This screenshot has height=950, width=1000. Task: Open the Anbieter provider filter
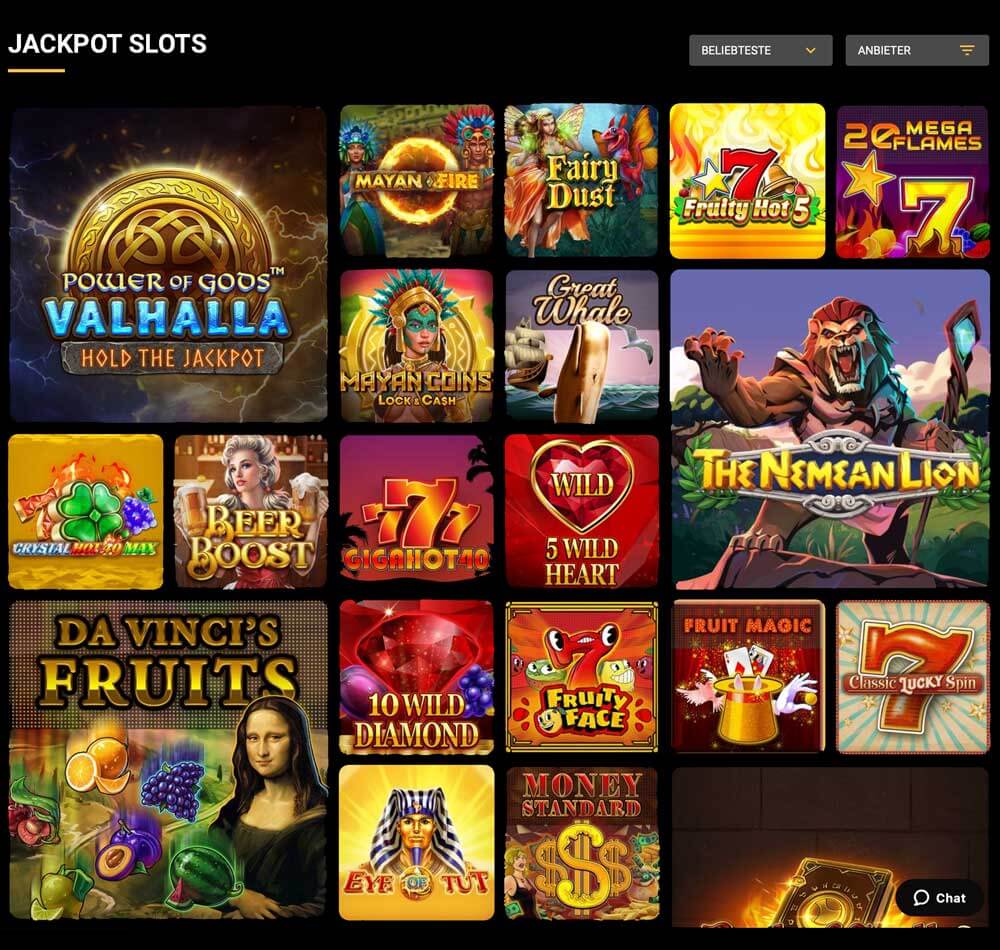(917, 50)
